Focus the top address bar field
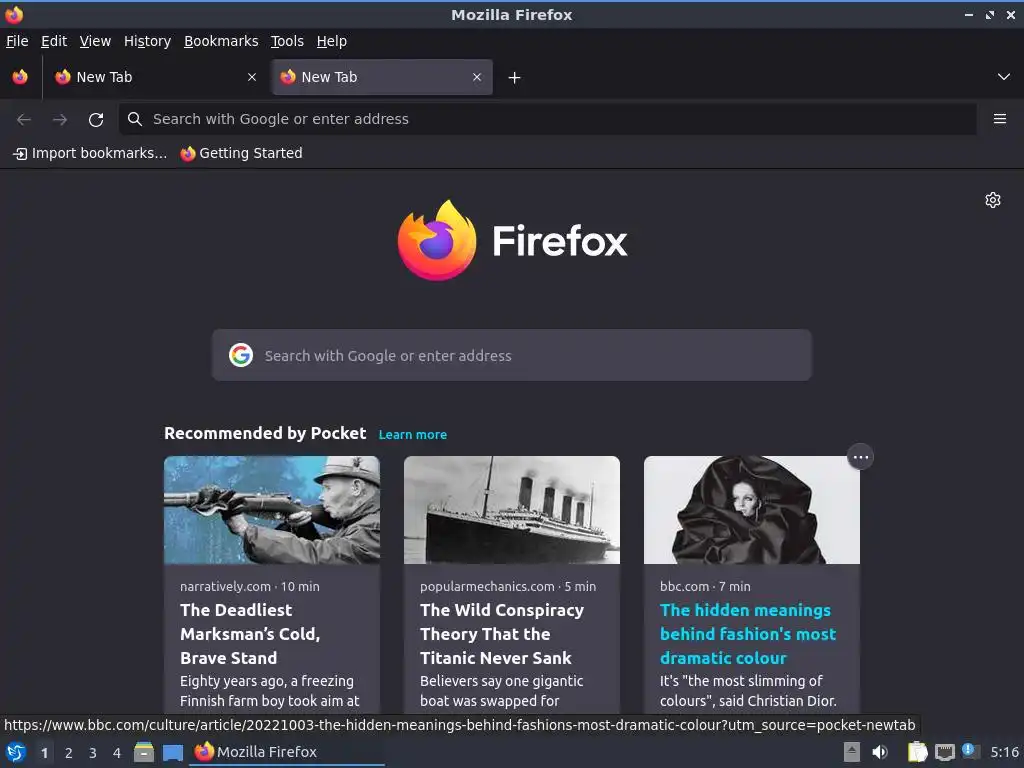The height and width of the screenshot is (768, 1024). (547, 119)
